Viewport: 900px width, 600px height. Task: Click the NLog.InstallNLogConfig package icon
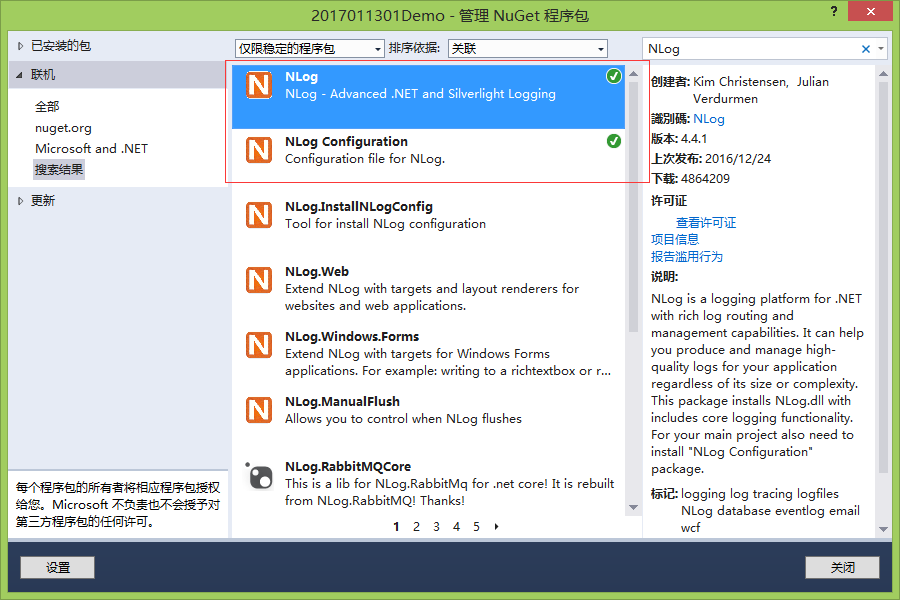259,215
